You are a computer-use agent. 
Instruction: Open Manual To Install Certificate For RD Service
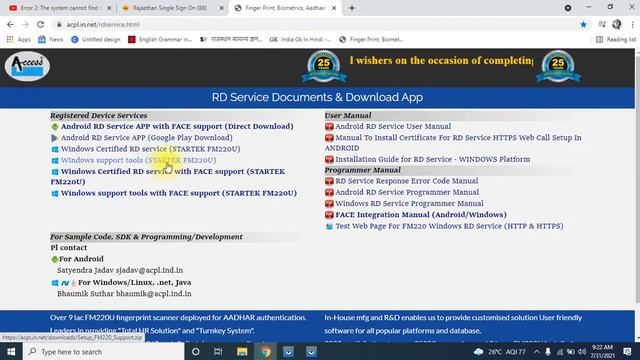(x=453, y=143)
